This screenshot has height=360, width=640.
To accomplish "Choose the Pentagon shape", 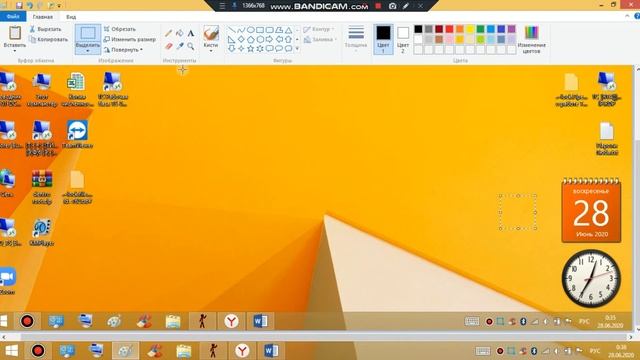I will tap(251, 40).
